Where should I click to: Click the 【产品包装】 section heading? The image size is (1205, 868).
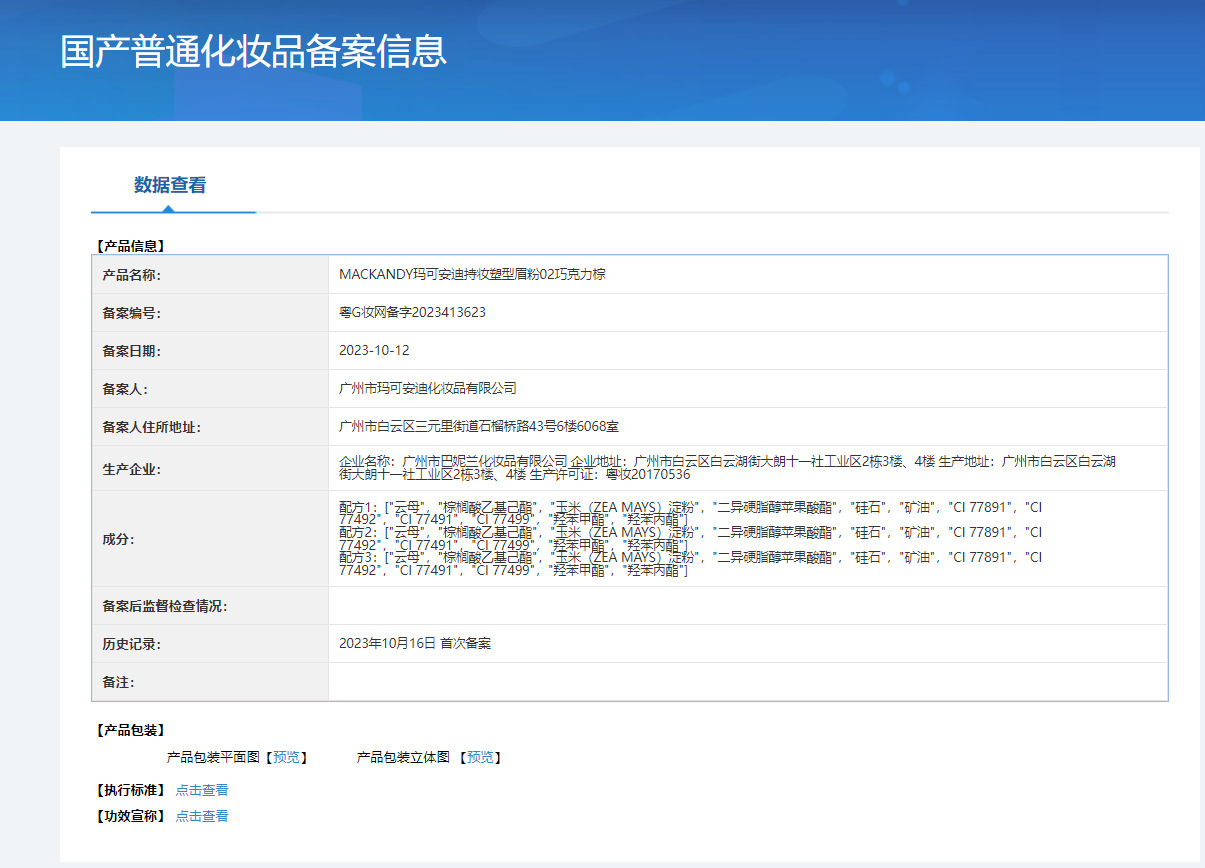[x=130, y=731]
